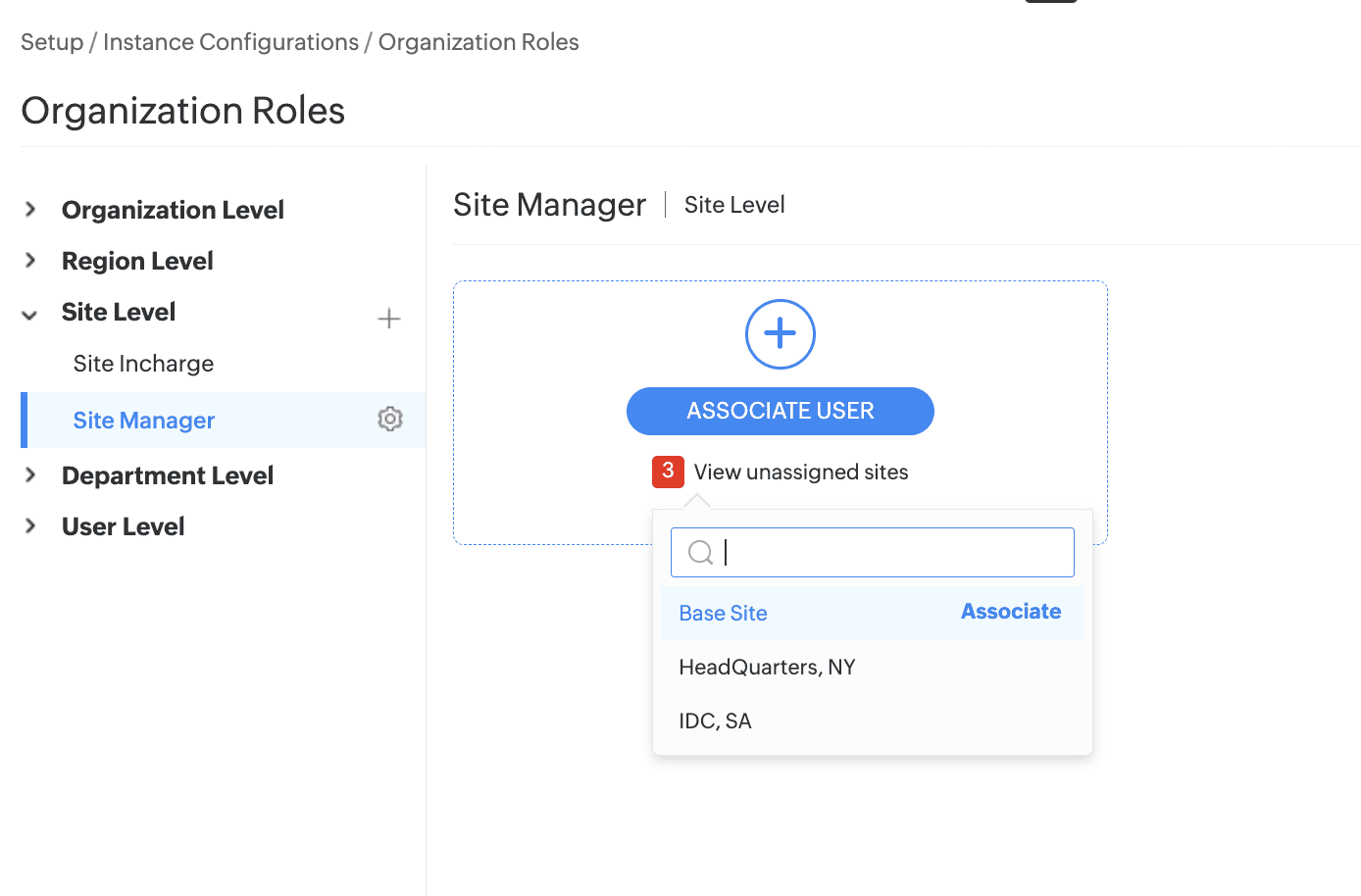
Task: Click the red unassigned sites count badge
Action: [668, 472]
